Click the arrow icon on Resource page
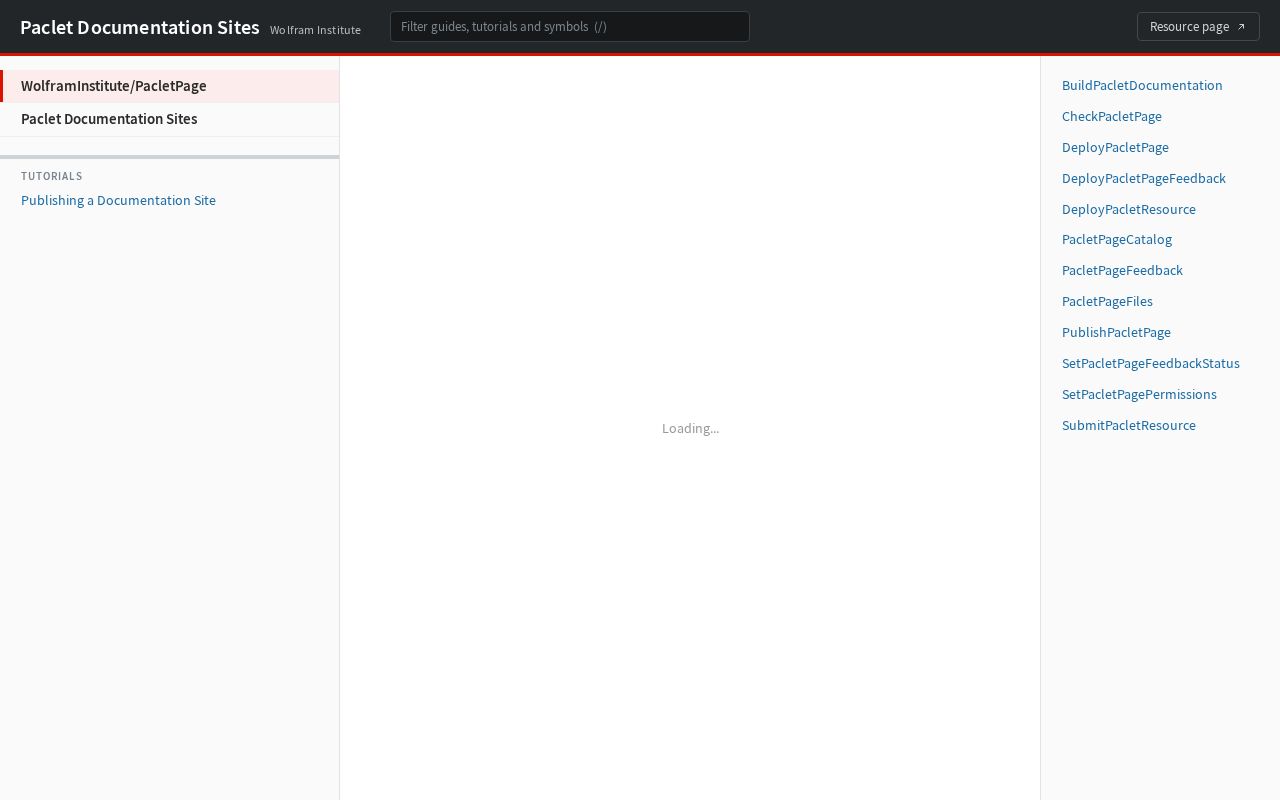The width and height of the screenshot is (1280, 800). (1241, 27)
